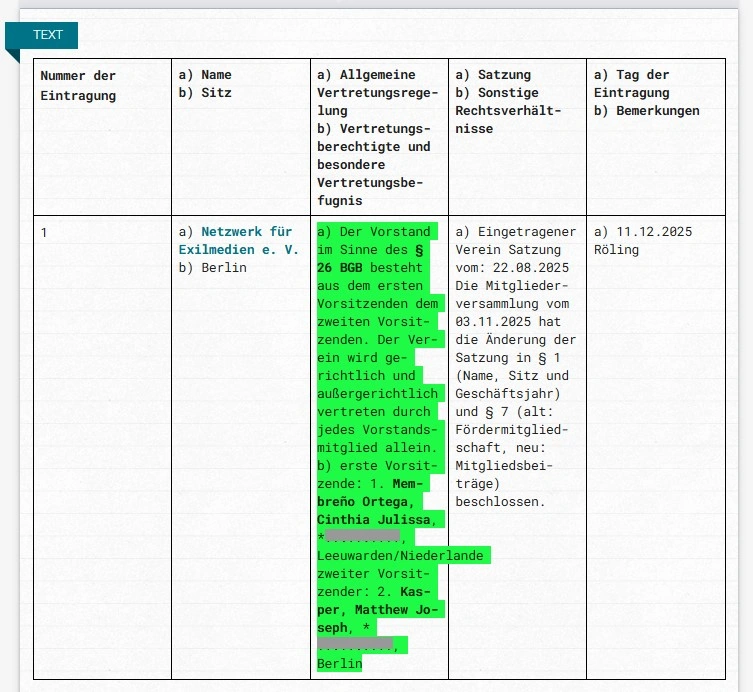Click the word 'beschlossen.' in Satzung column

coord(500,502)
